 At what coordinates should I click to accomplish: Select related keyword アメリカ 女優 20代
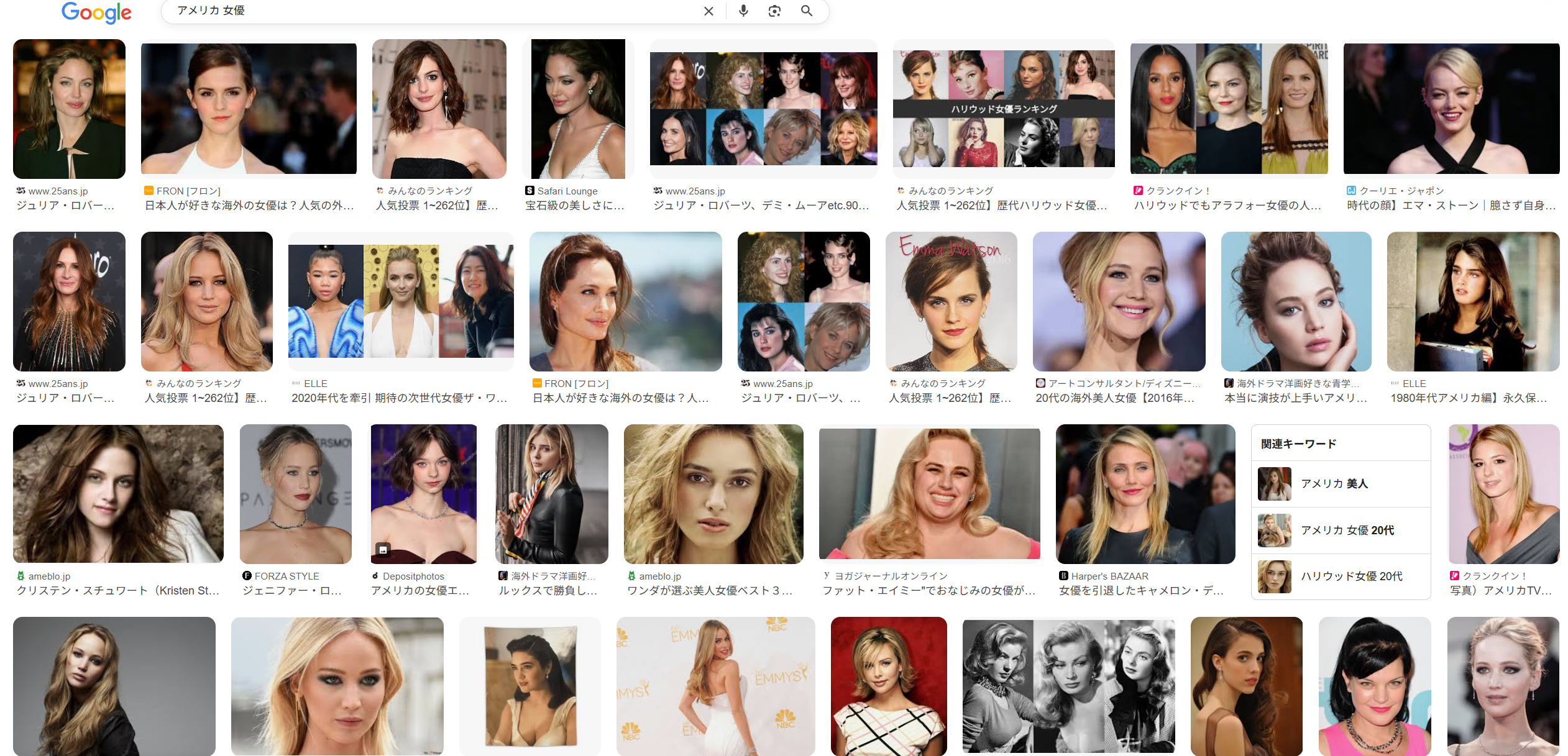point(1347,530)
